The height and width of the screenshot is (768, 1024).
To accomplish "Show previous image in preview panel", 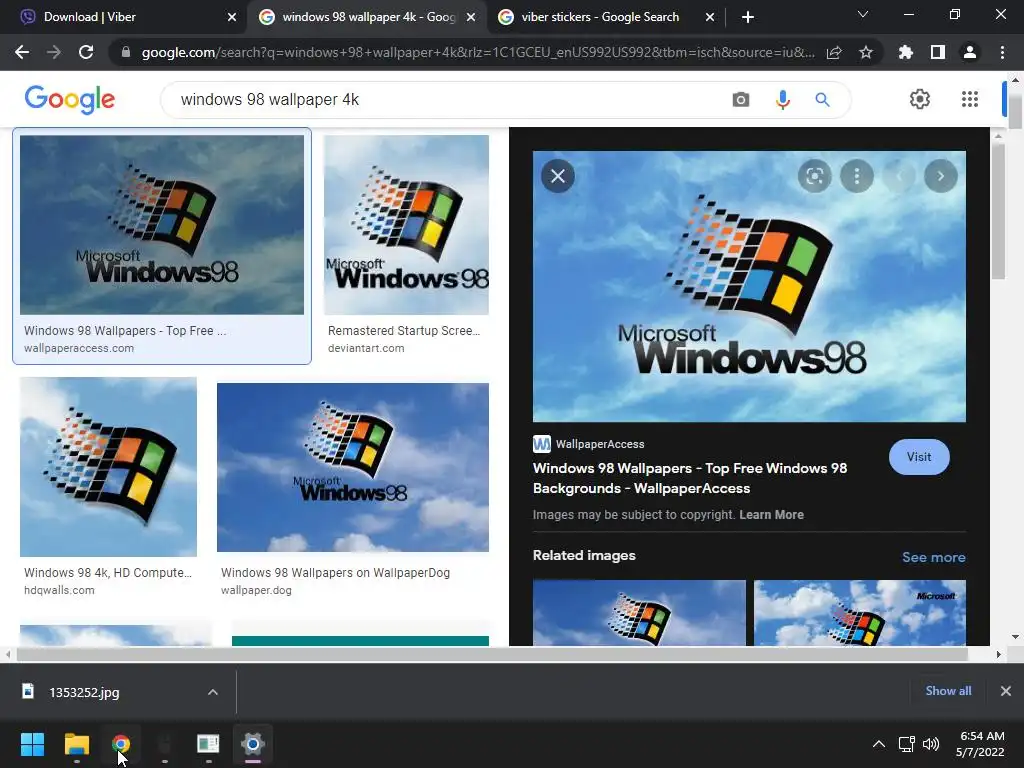I will pos(899,176).
